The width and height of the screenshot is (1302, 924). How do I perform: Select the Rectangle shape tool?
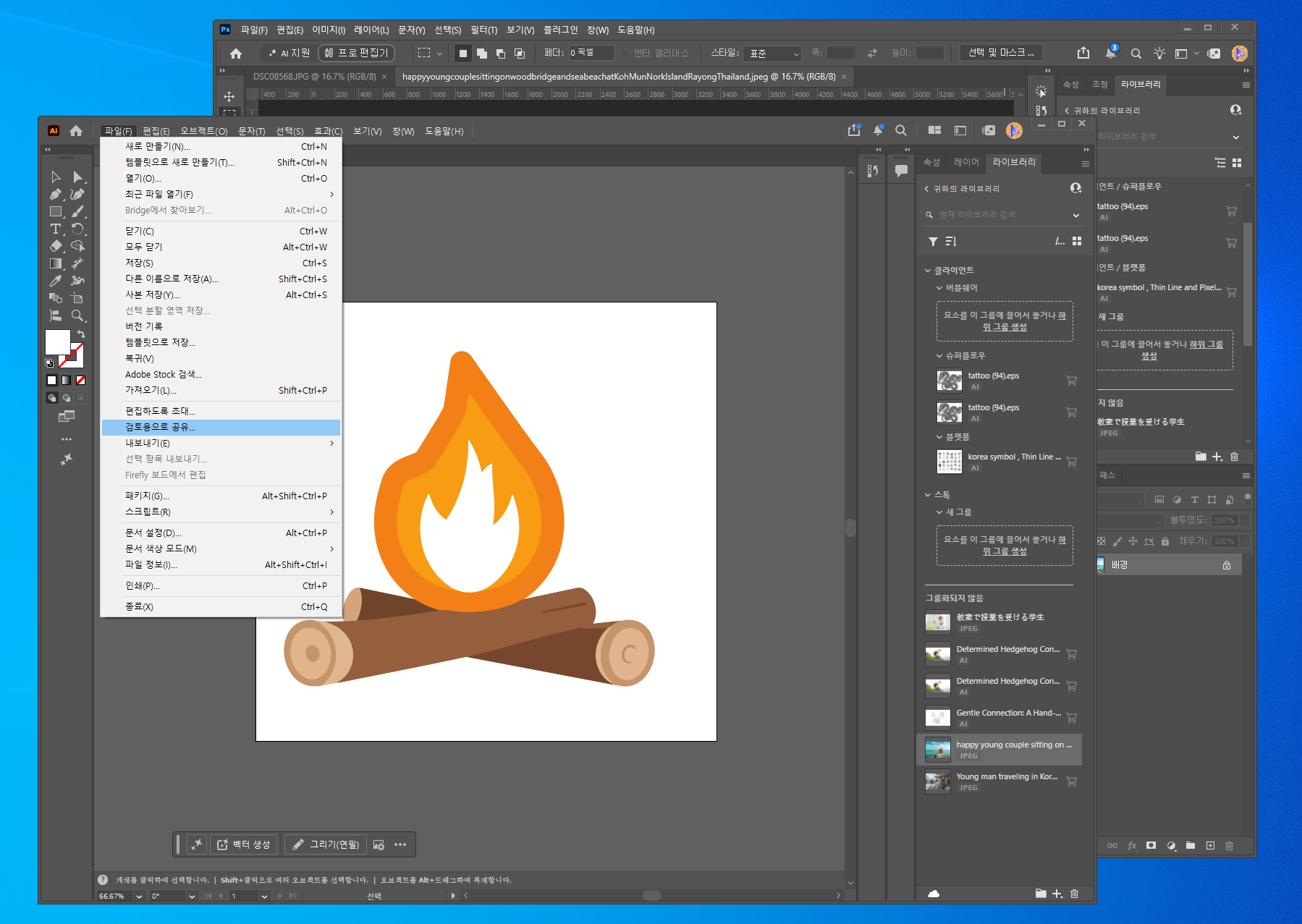[56, 211]
